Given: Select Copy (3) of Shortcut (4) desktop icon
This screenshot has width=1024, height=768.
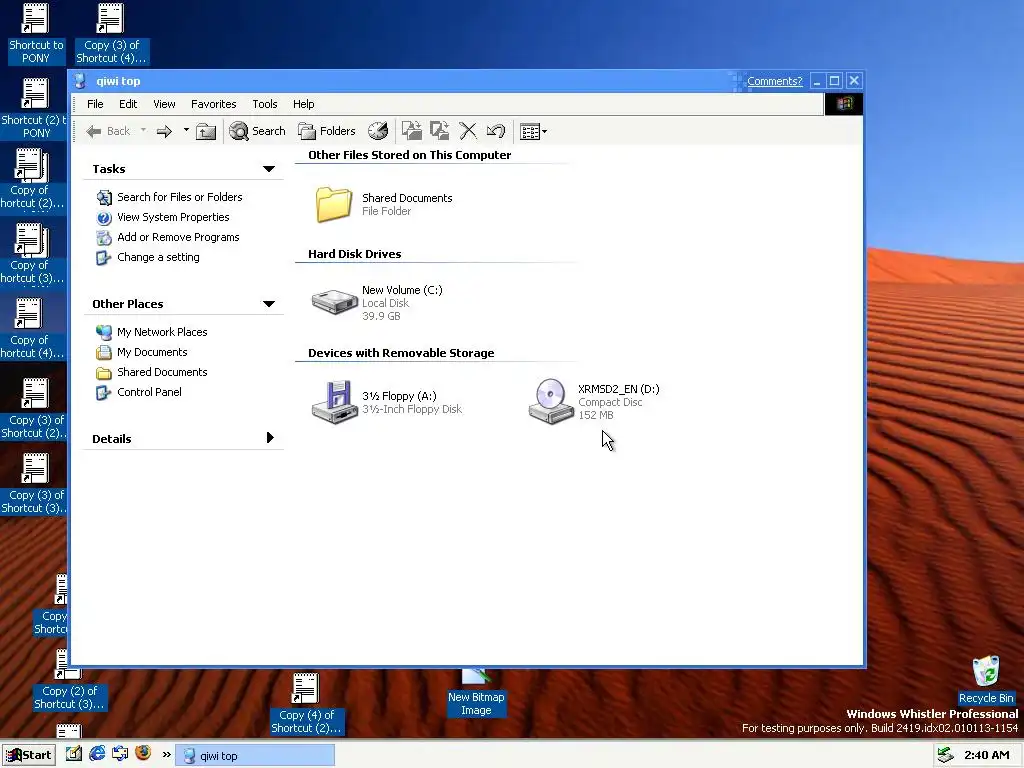Looking at the screenshot, I should (x=110, y=33).
